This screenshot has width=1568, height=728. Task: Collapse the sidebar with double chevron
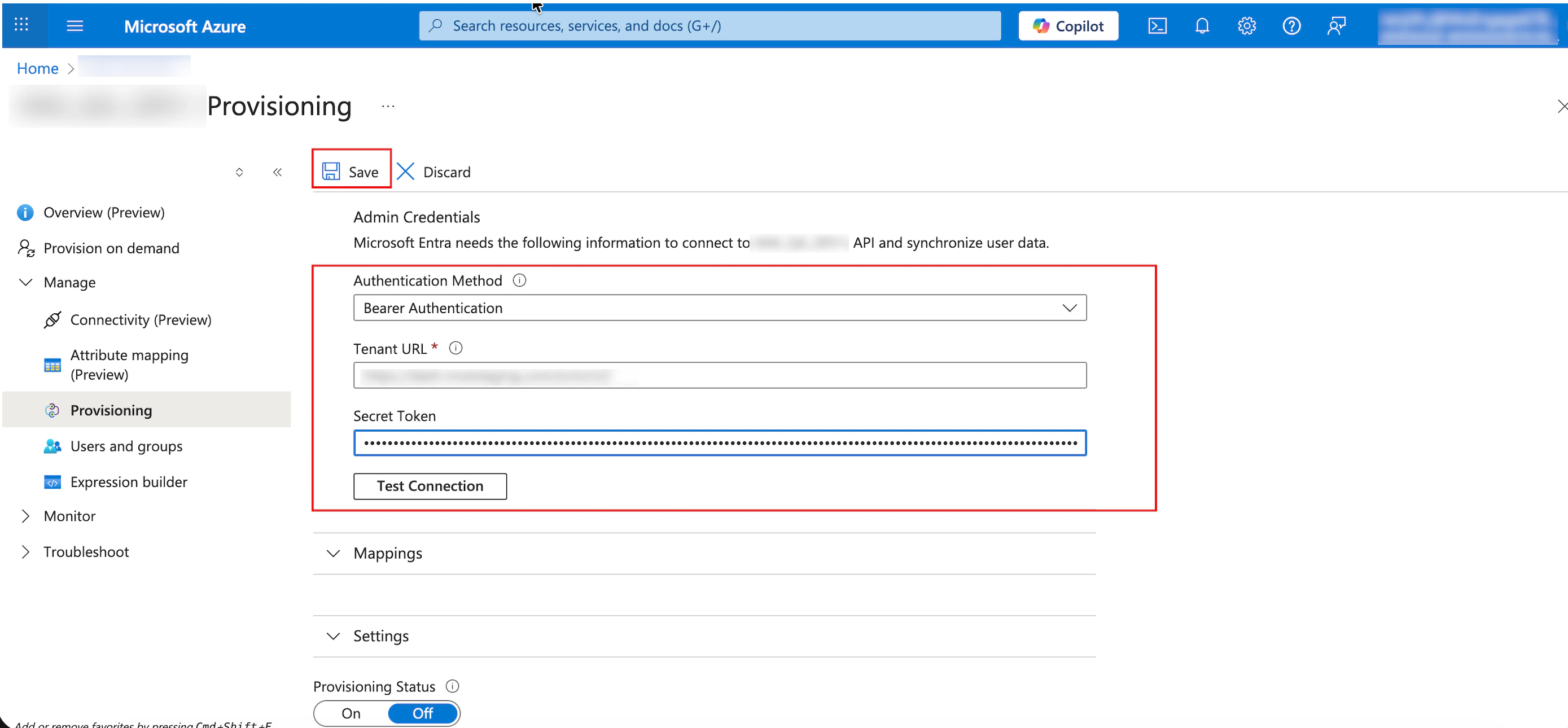click(278, 172)
